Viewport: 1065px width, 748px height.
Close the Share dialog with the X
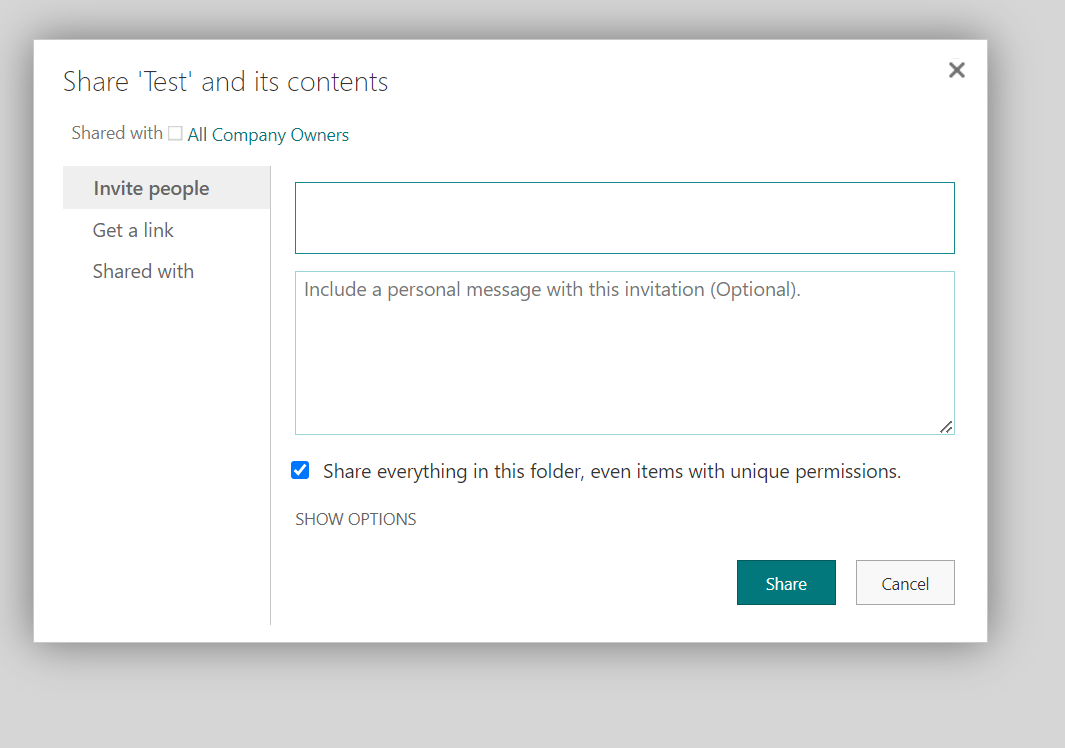957,70
